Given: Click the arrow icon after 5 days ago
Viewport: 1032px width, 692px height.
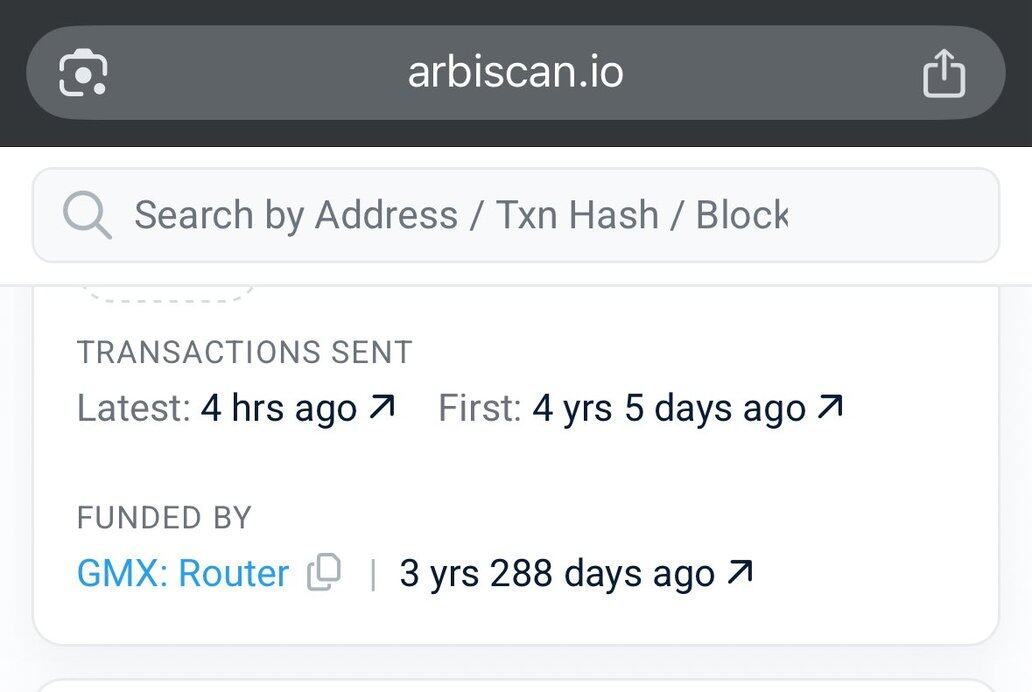Looking at the screenshot, I should (x=830, y=406).
